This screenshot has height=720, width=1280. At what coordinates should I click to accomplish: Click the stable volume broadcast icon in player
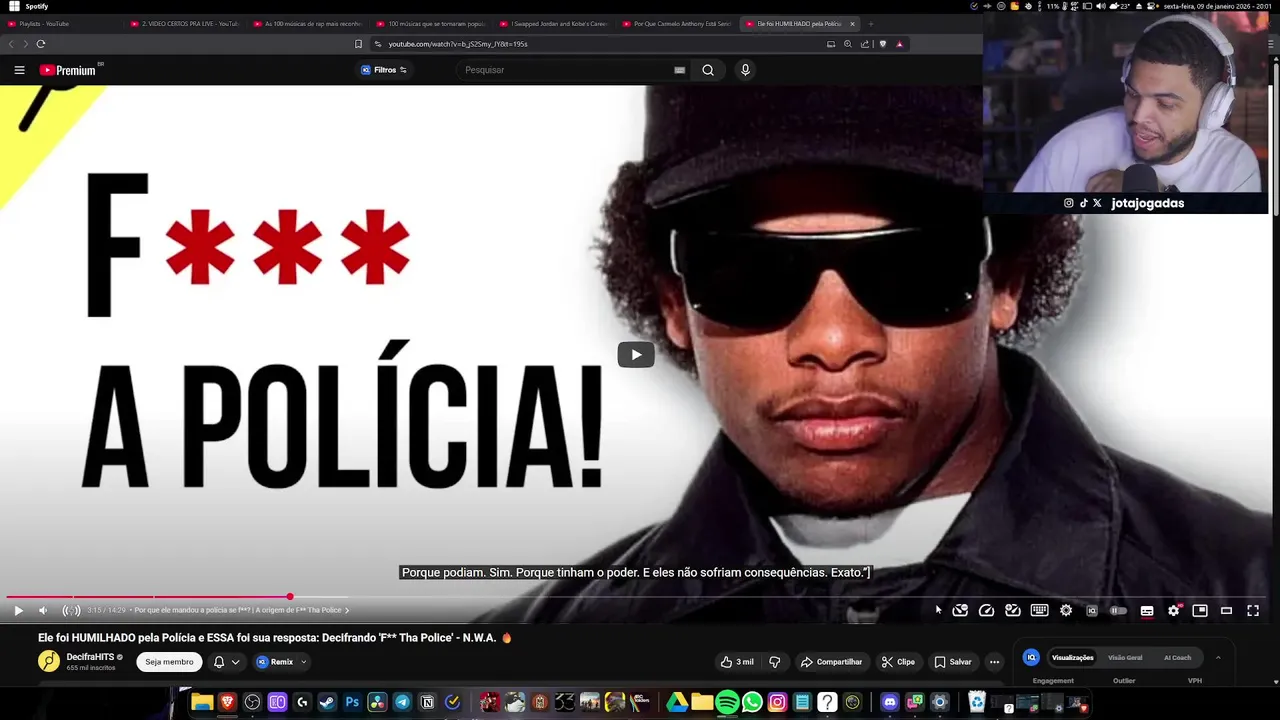[x=71, y=610]
